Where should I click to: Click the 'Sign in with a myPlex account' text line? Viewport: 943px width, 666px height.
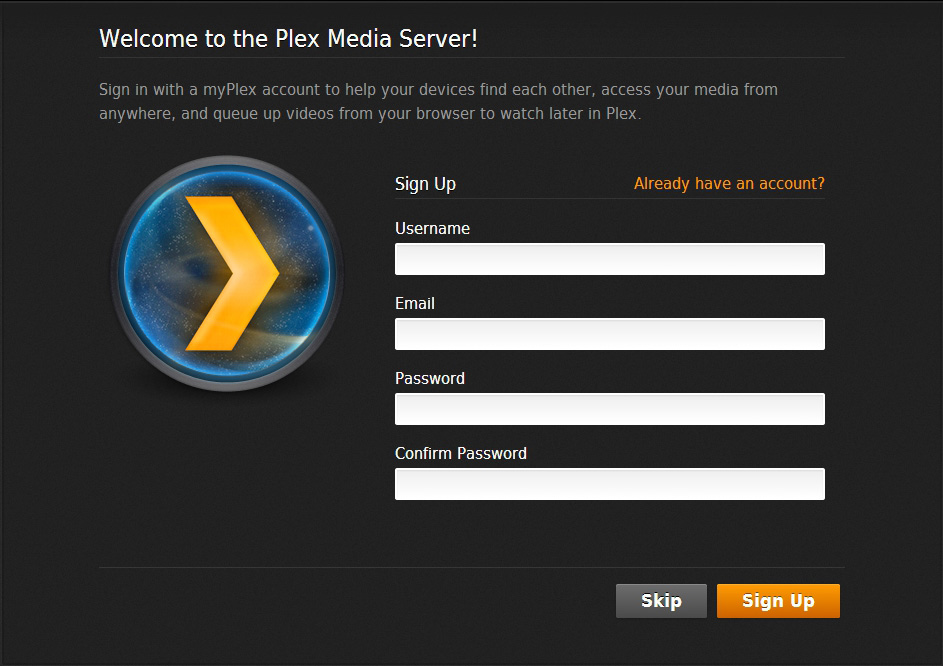click(438, 90)
